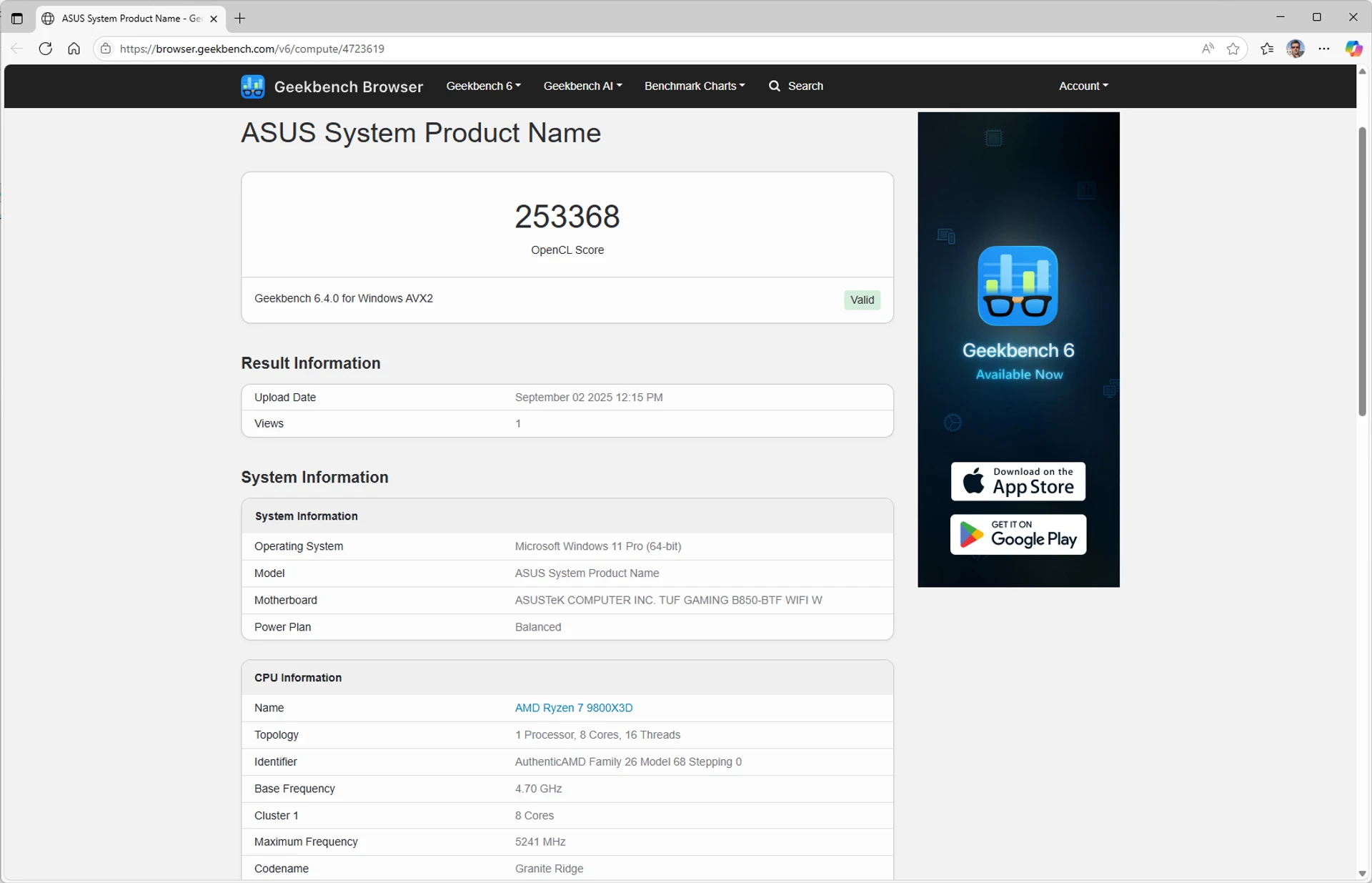Click the motherboard TUF GAMING B850-BTF value

point(668,600)
